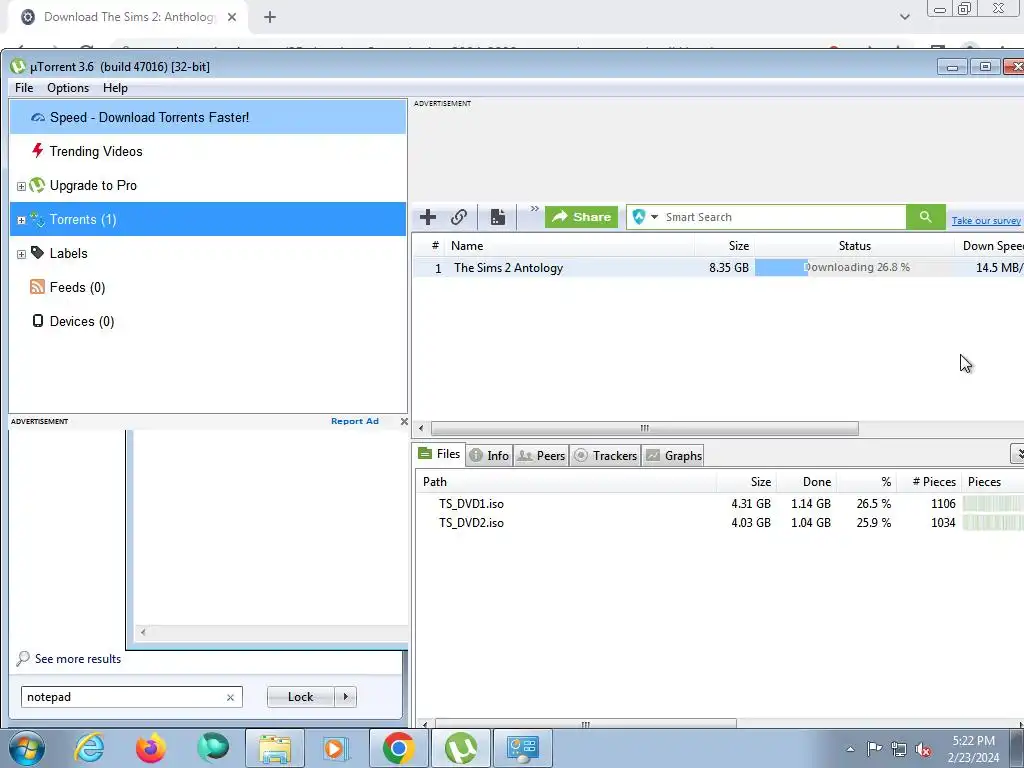
Task: Click the torrent list horizontal scrollbar thumb
Action: click(x=645, y=428)
